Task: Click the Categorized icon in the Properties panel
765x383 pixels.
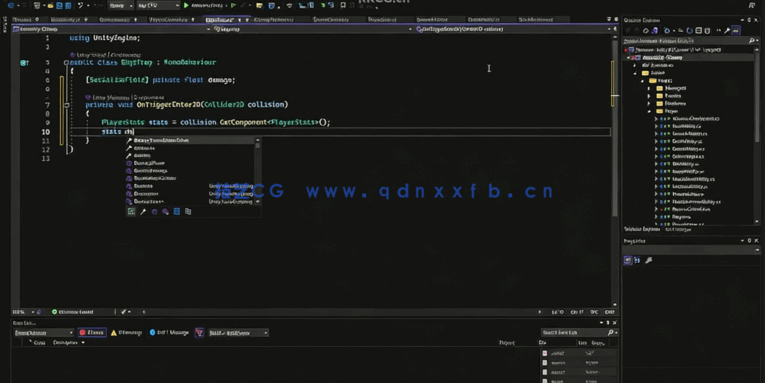Action: (x=628, y=261)
